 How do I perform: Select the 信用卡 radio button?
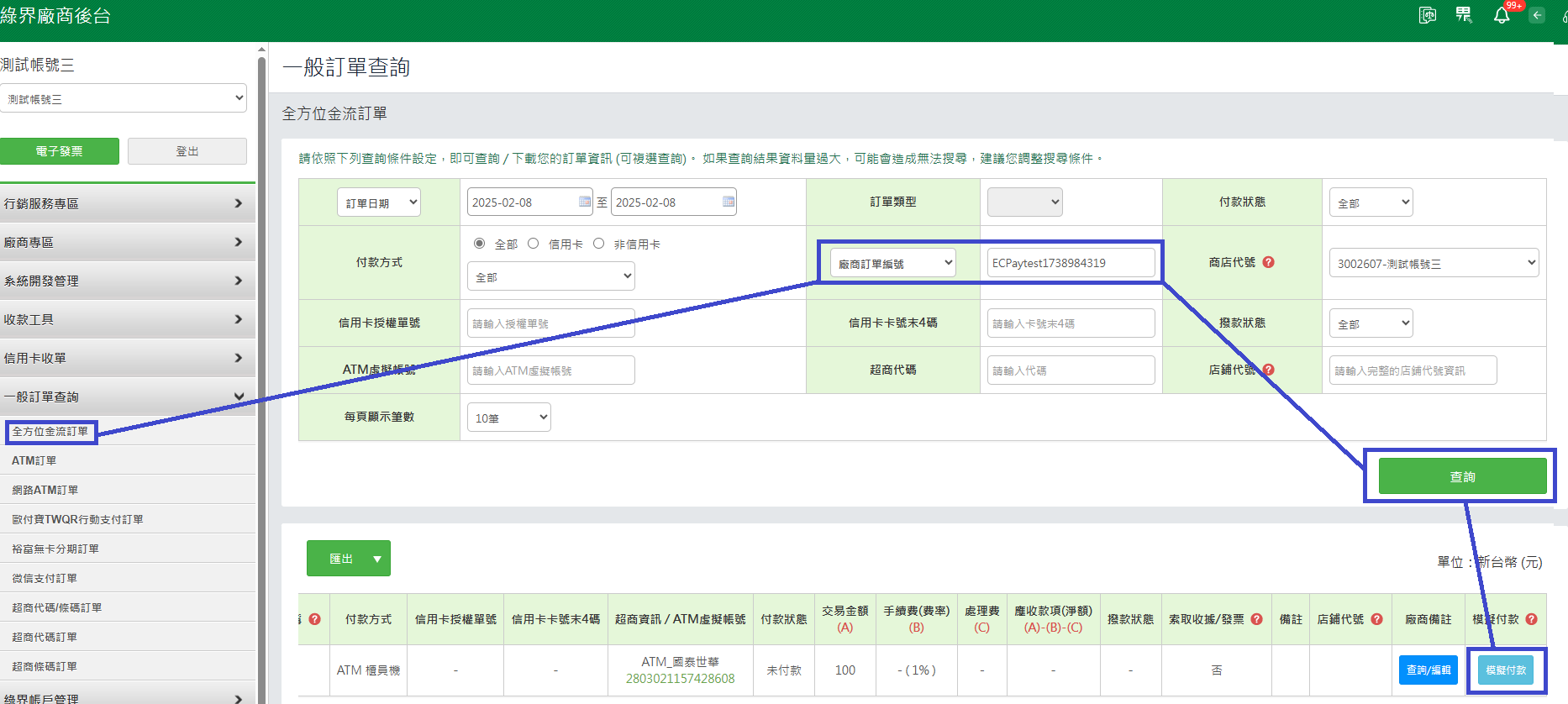534,244
